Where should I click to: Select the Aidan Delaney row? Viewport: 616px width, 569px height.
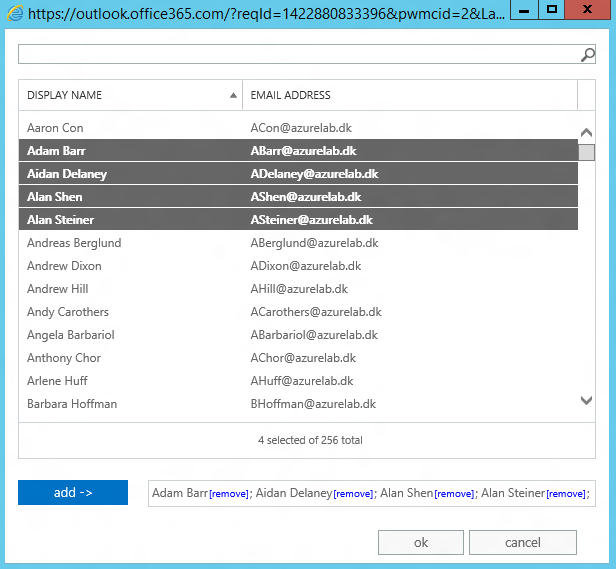298,174
